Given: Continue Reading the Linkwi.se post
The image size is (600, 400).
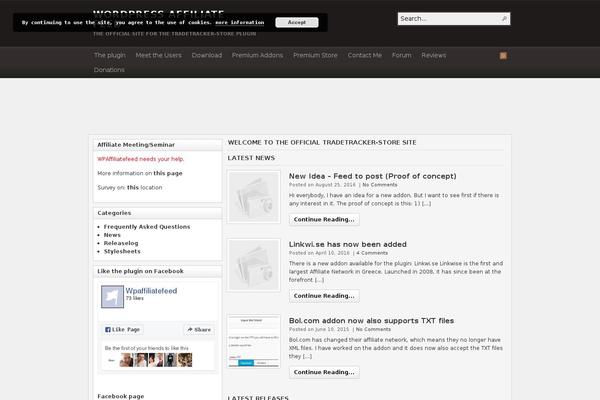Looking at the screenshot, I should click(324, 296).
